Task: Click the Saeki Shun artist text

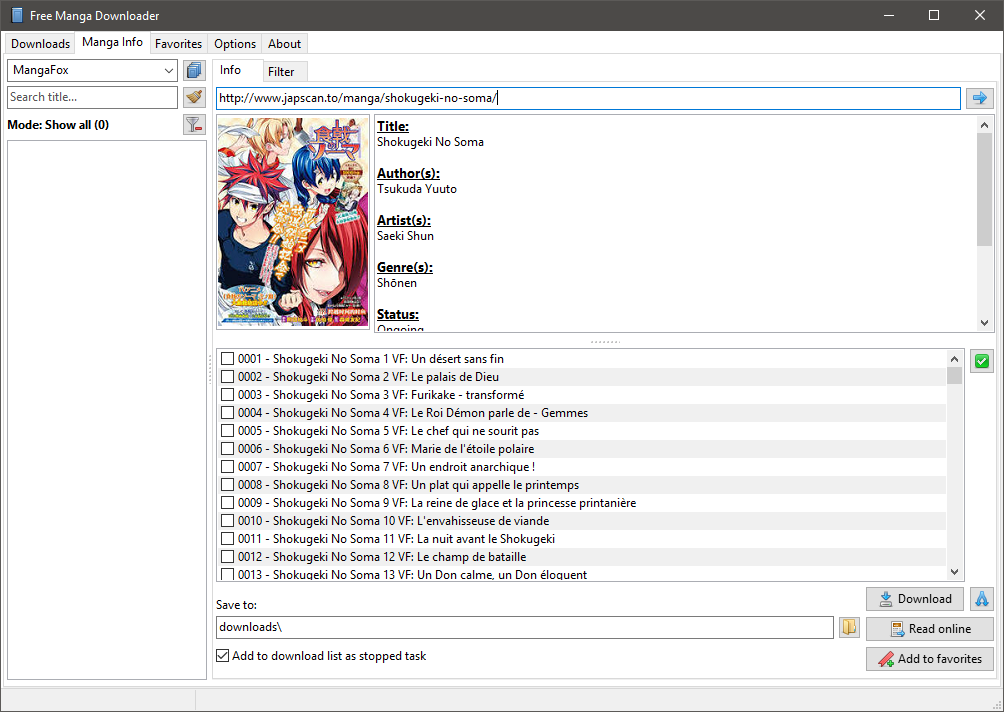Action: coord(405,236)
